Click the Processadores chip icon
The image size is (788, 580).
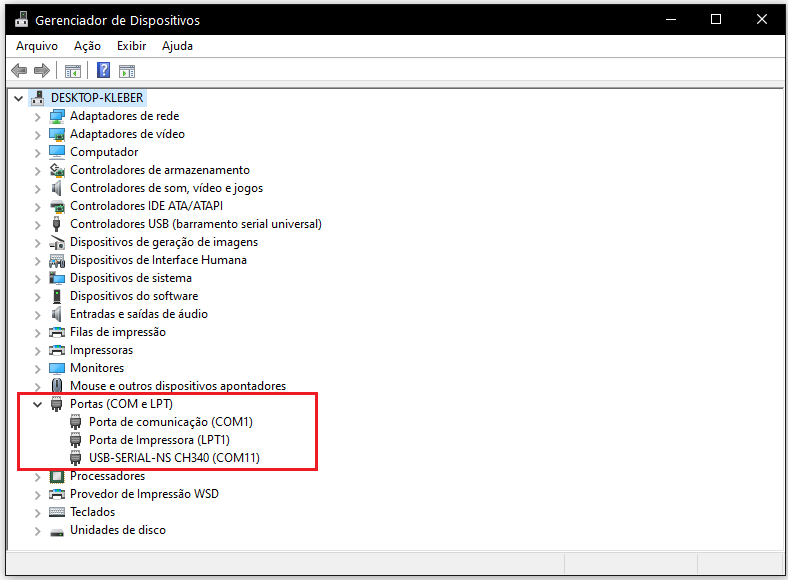(x=57, y=476)
